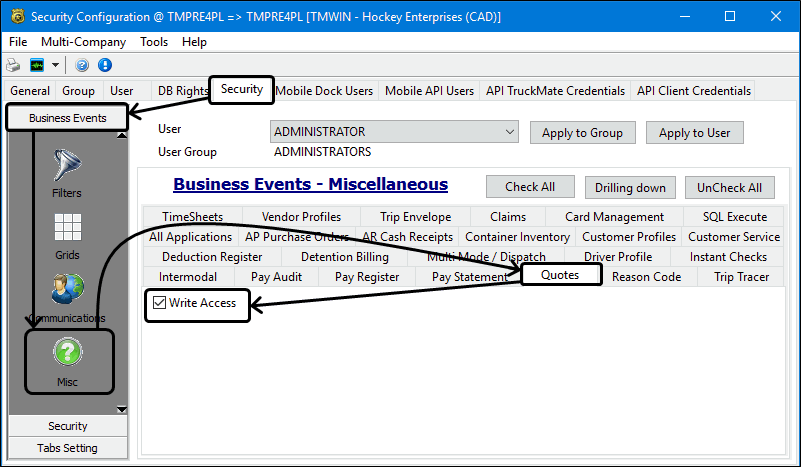
Task: Select the Multi Mode / Dispatch tab
Action: coord(486,257)
